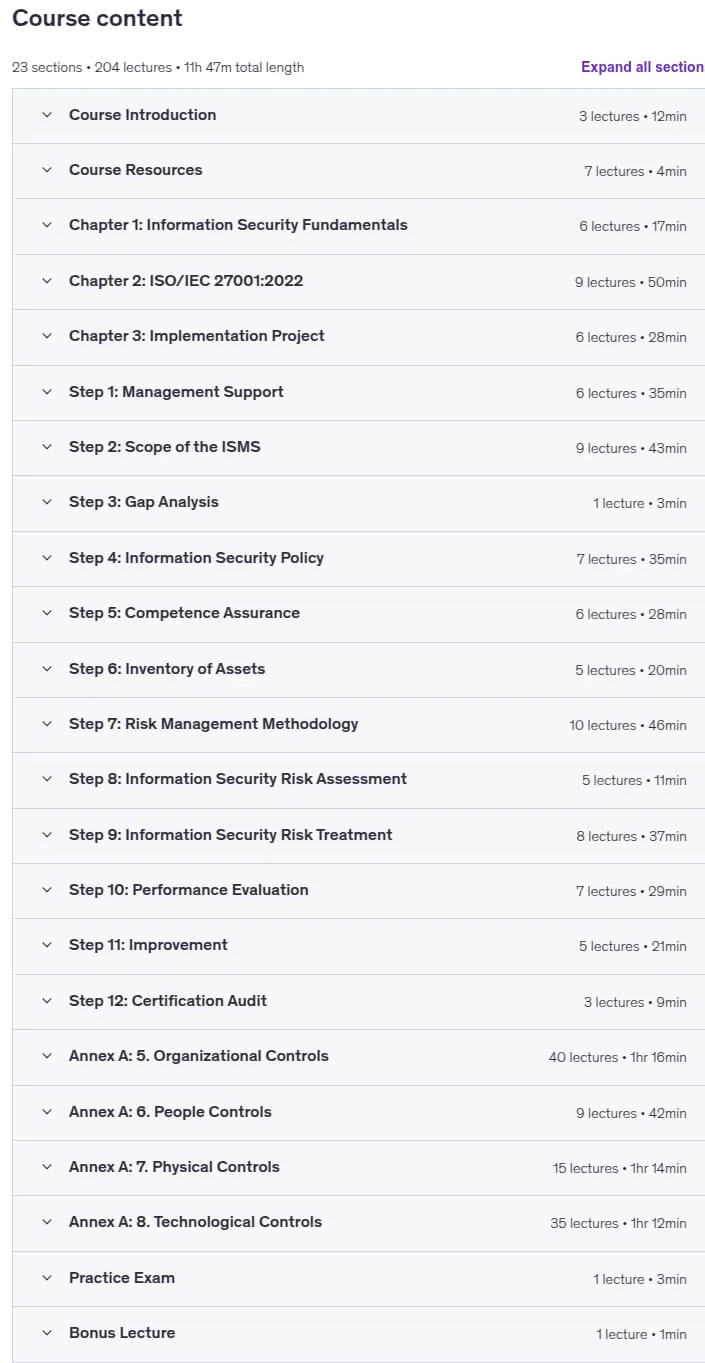Click chevron icon next to Step 11: Improvement
The image size is (705, 1363).
(x=47, y=945)
